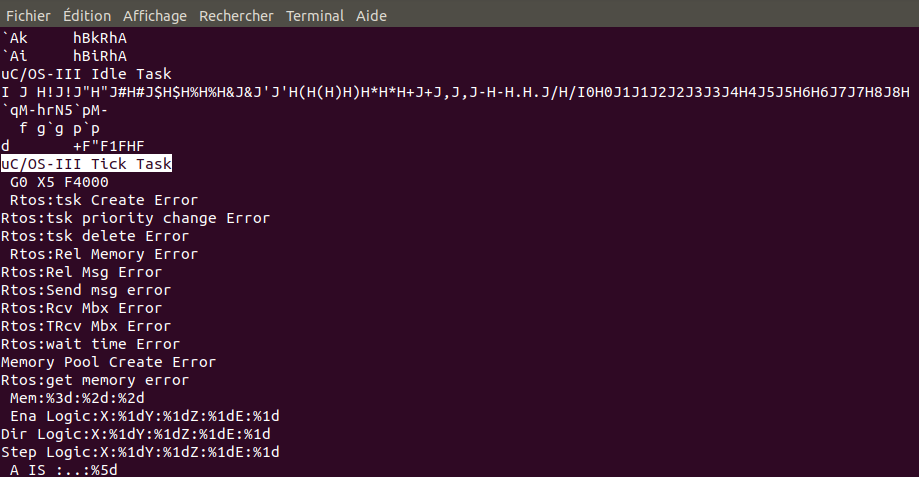Click the Rtos:Send msg error line

coord(86,290)
